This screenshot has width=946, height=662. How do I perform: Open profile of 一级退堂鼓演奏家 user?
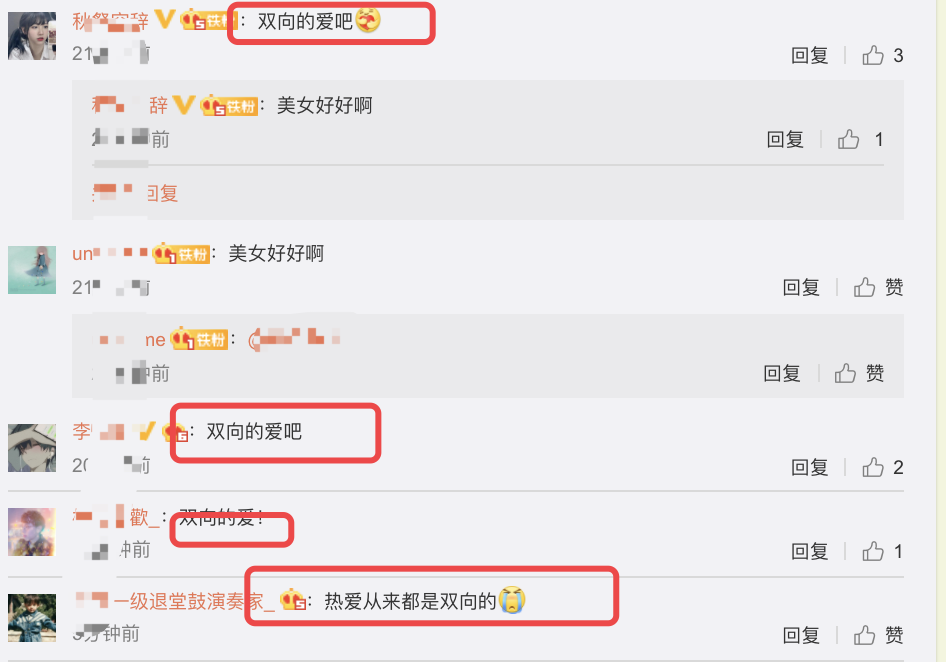pyautogui.click(x=175, y=601)
